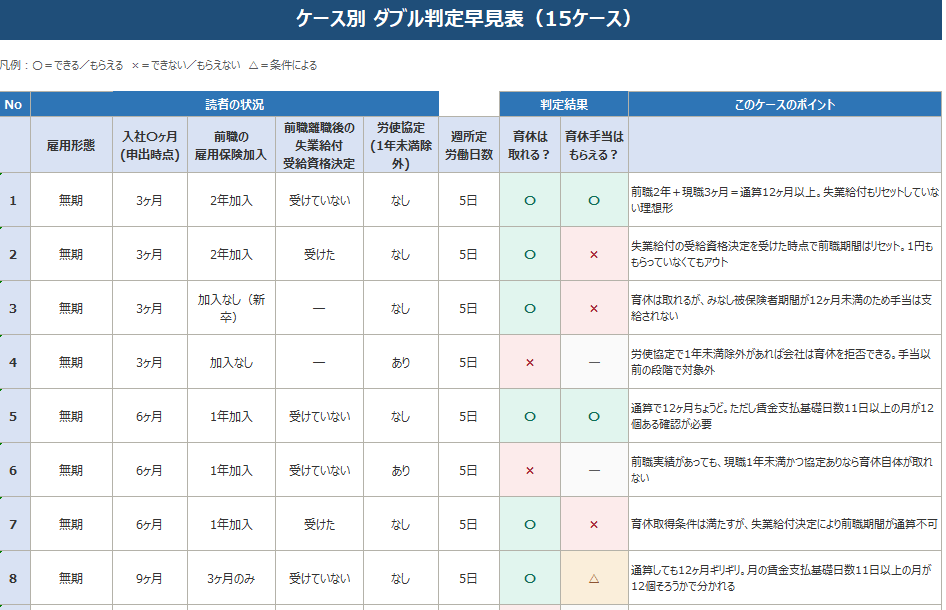Screen dimensions: 946x610
Task: Select row number 1 cell
Action: tap(13, 200)
